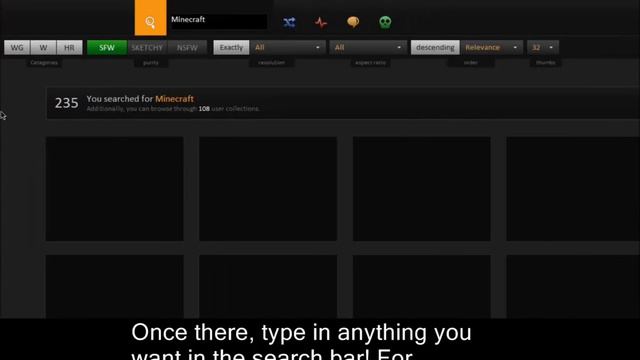Viewport: 640px width, 360px height.
Task: Open the aspect ratio All dropdown
Action: (x=368, y=47)
